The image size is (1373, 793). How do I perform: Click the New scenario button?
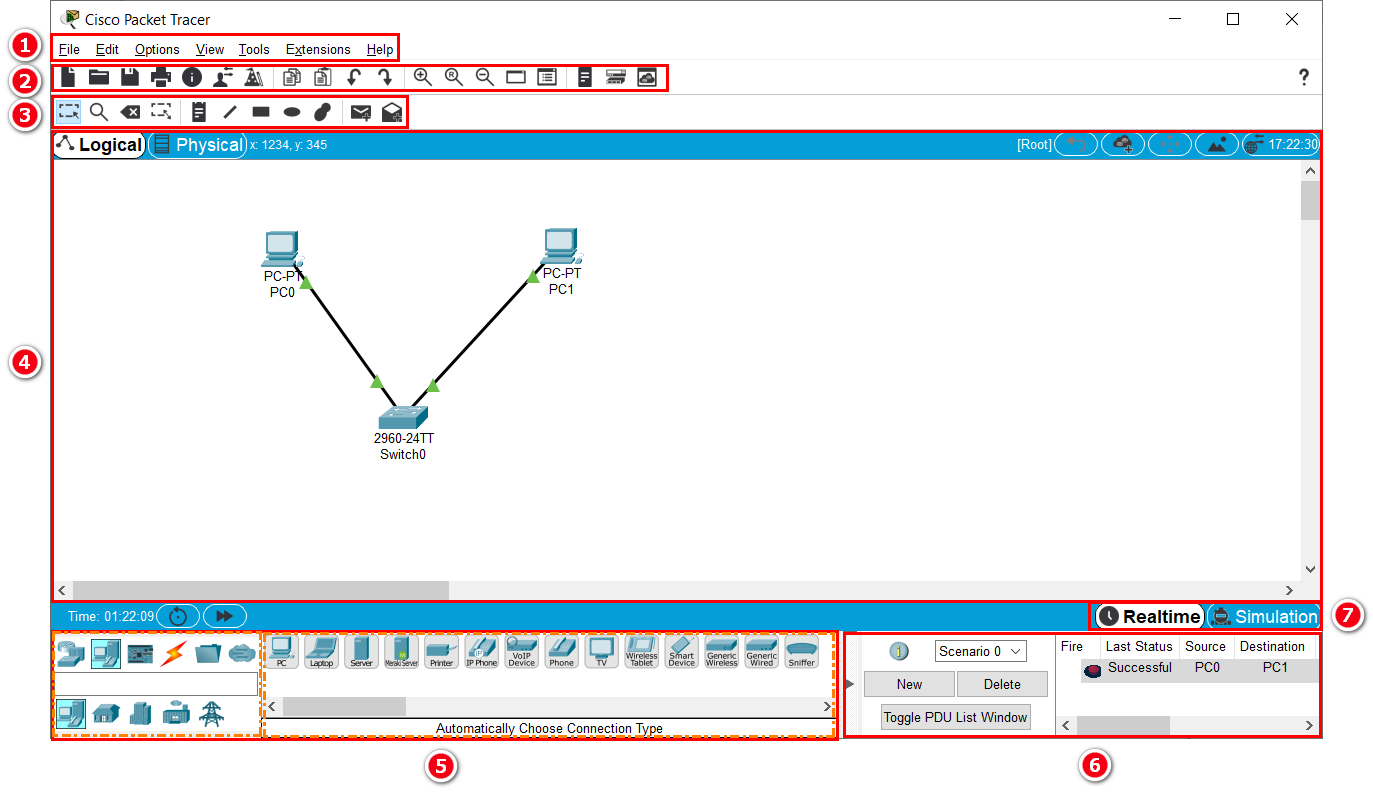(909, 684)
